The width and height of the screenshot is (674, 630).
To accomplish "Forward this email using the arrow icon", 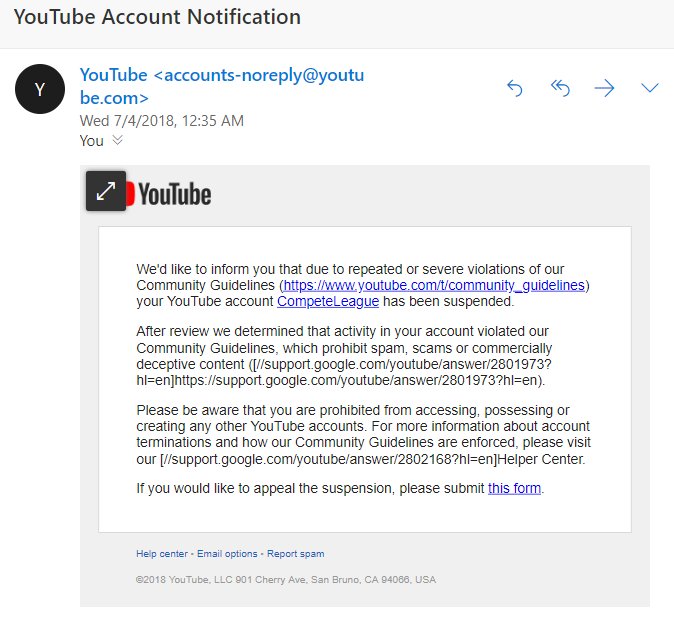I will click(604, 88).
